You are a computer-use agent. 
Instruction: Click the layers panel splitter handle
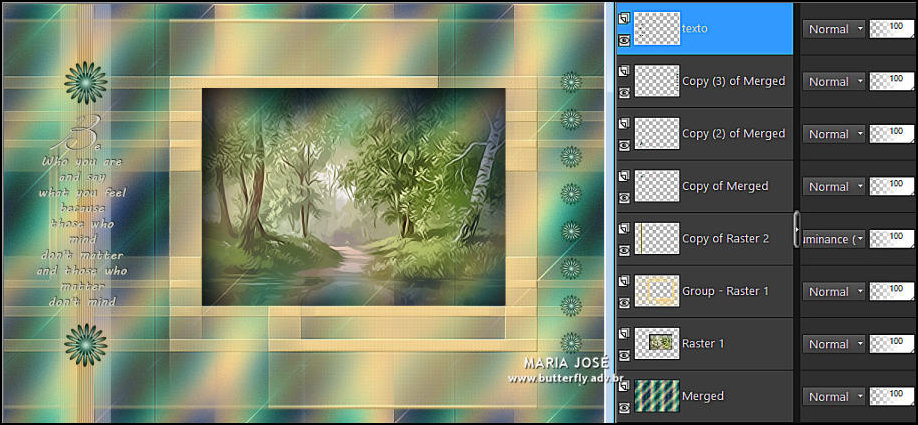tap(796, 229)
